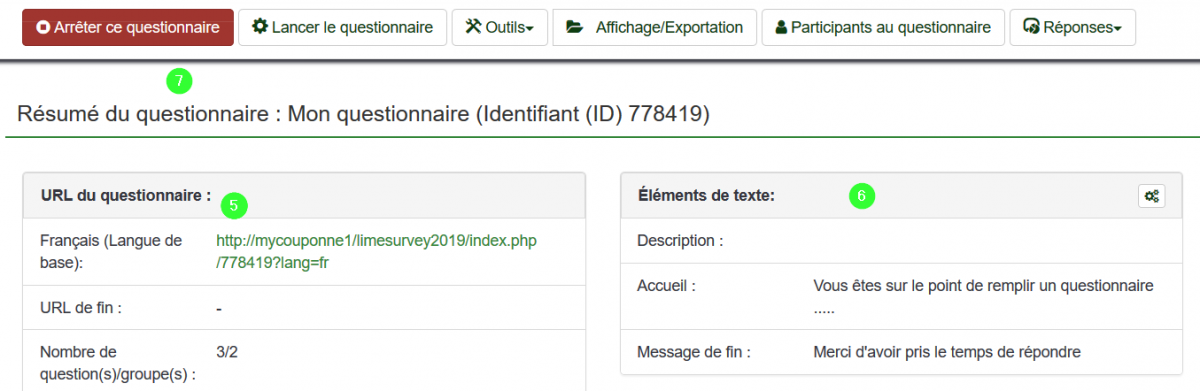Open the mycouponne1 limesurvey2019 survey URL link

[x=383, y=252]
